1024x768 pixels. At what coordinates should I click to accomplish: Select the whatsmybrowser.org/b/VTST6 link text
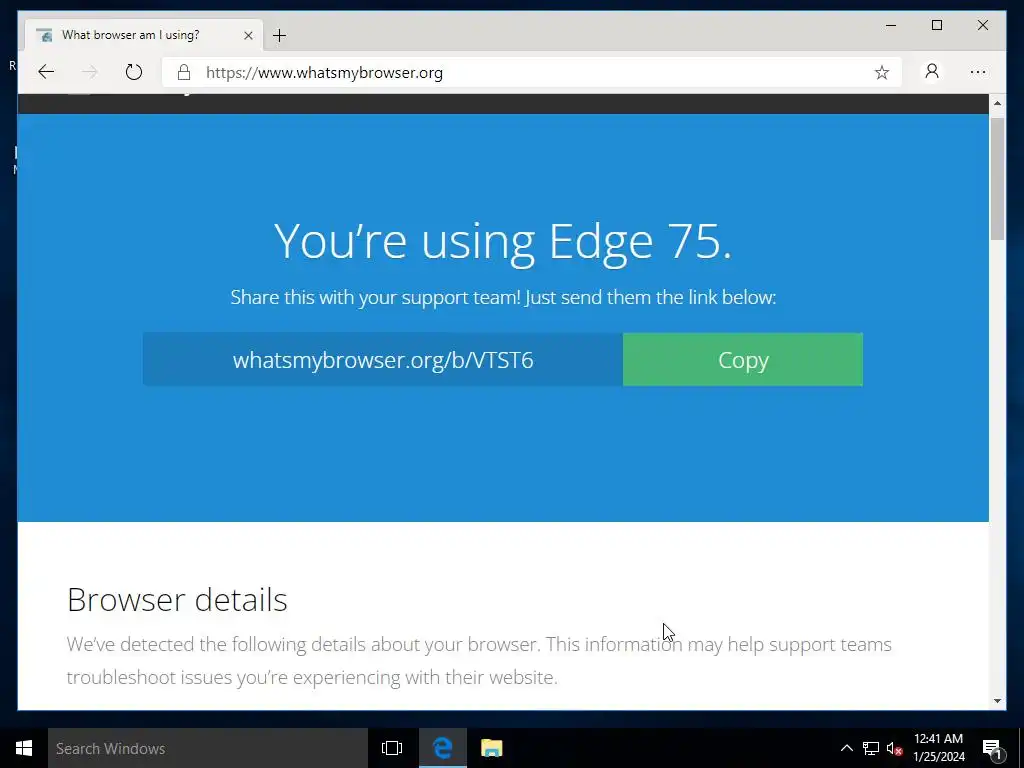[383, 360]
